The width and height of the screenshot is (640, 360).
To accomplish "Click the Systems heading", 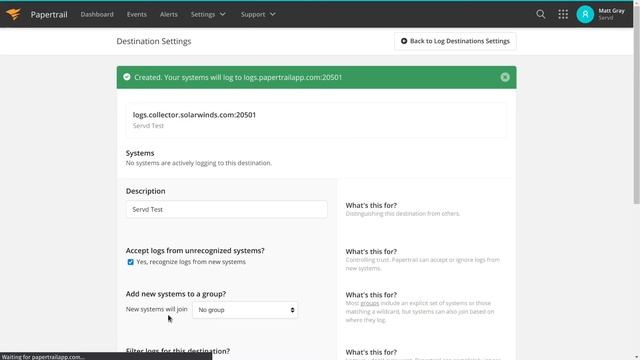I will [140, 153].
